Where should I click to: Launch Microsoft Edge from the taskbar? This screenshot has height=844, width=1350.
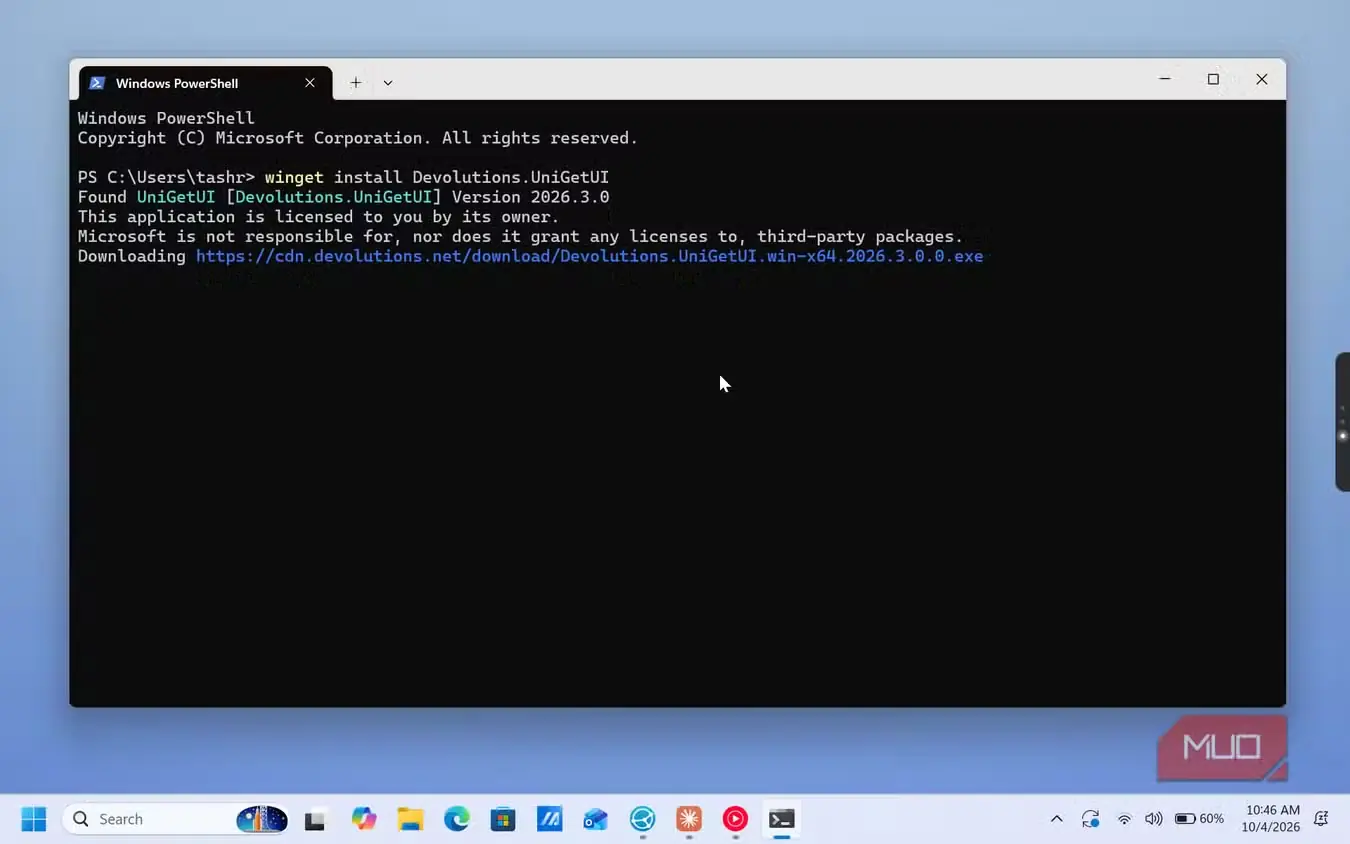[457, 819]
